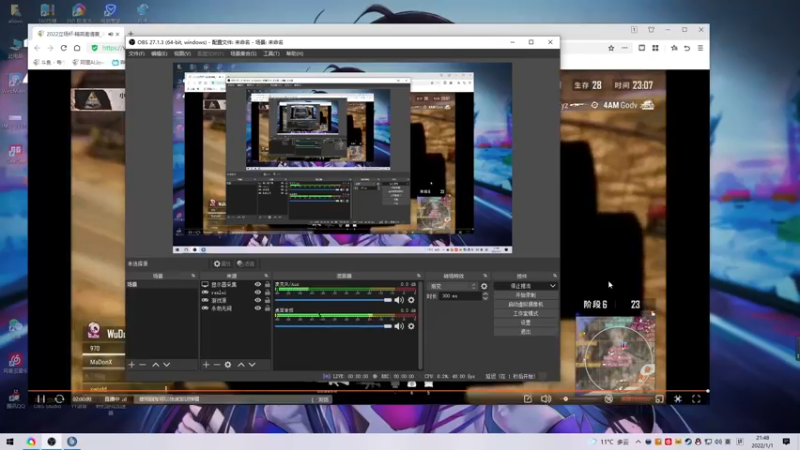Toggle visibility of the third source row
This screenshot has height=450, width=800.
point(258,301)
